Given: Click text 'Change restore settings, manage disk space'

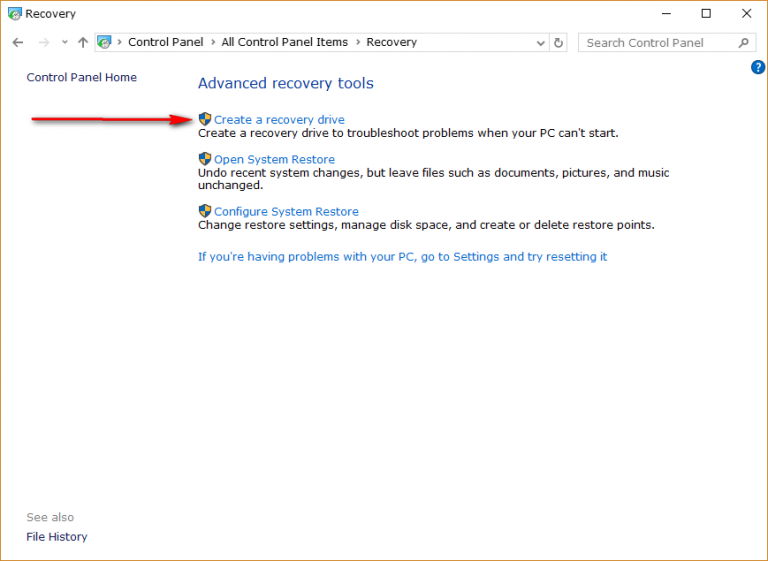Looking at the screenshot, I should (325, 225).
